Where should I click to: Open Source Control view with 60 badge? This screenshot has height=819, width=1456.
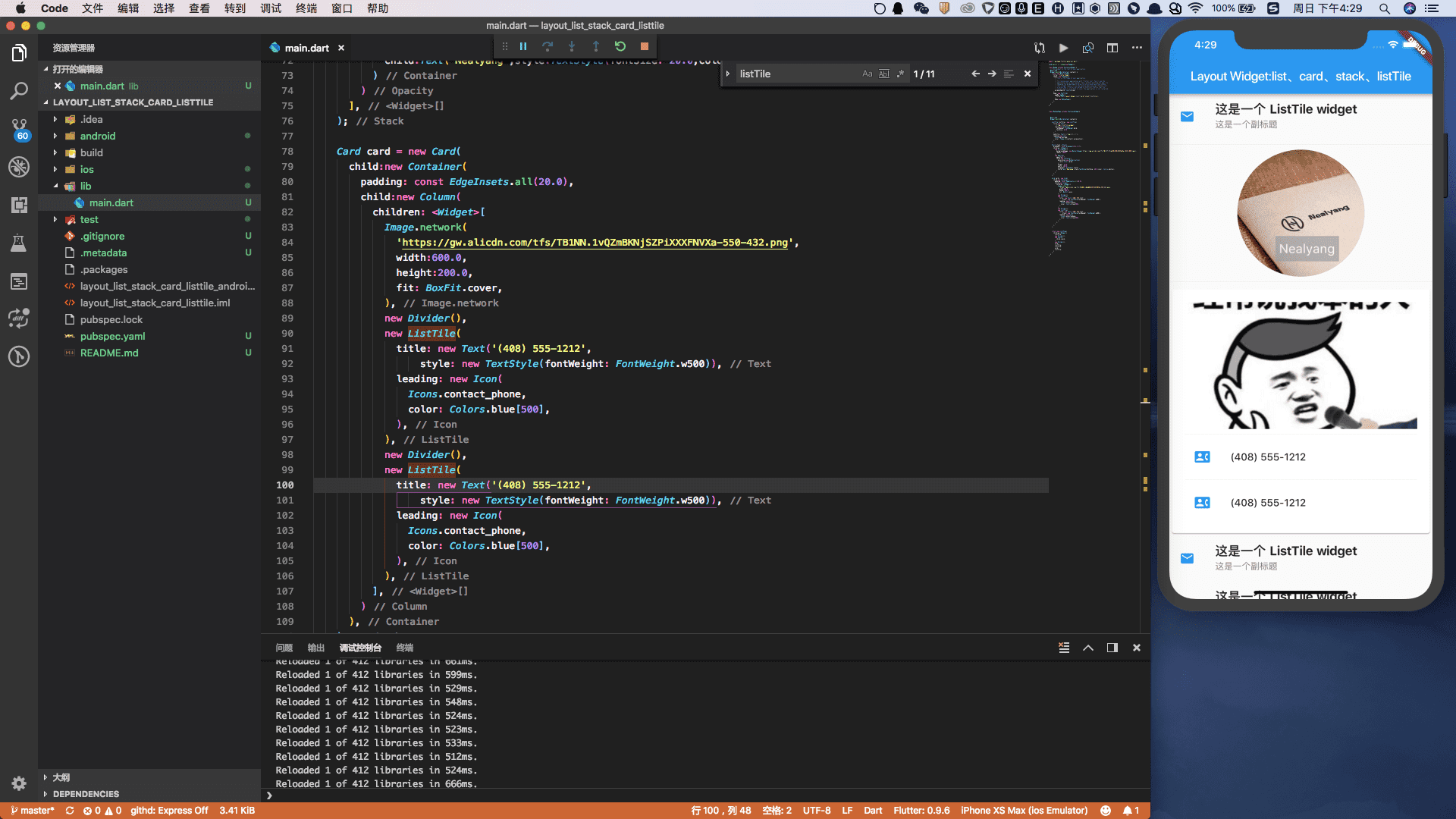[19, 127]
